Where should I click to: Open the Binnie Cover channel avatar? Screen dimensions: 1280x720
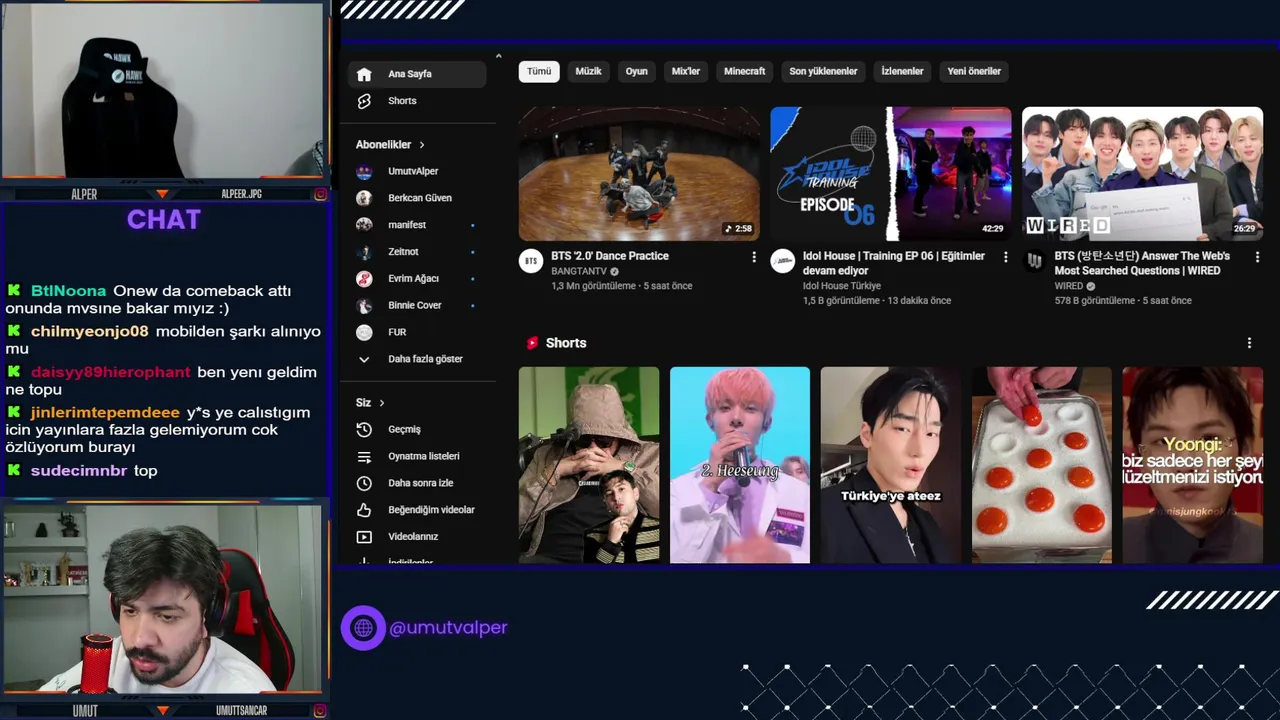(x=364, y=305)
